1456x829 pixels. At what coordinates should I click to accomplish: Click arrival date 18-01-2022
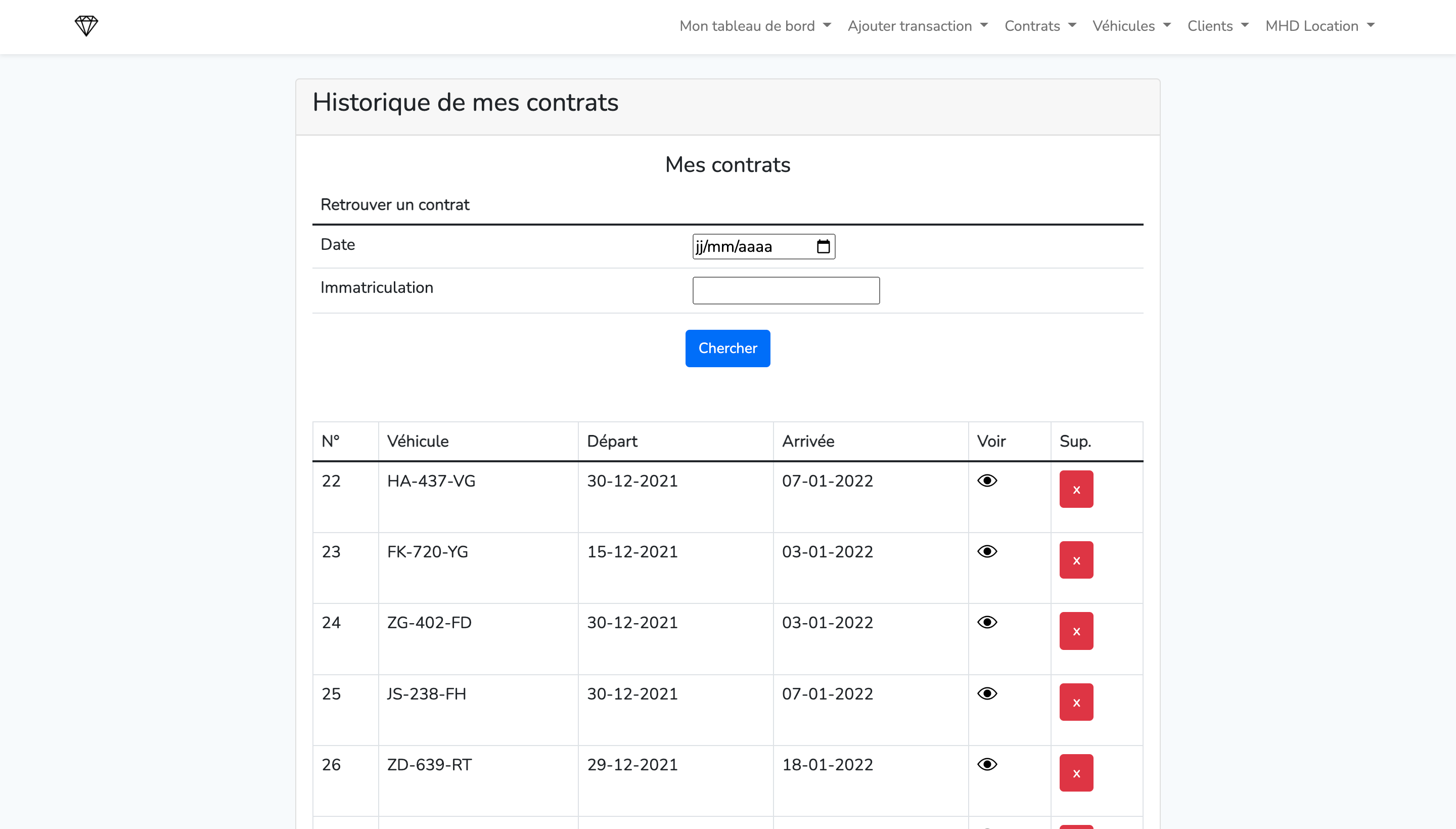[827, 765]
